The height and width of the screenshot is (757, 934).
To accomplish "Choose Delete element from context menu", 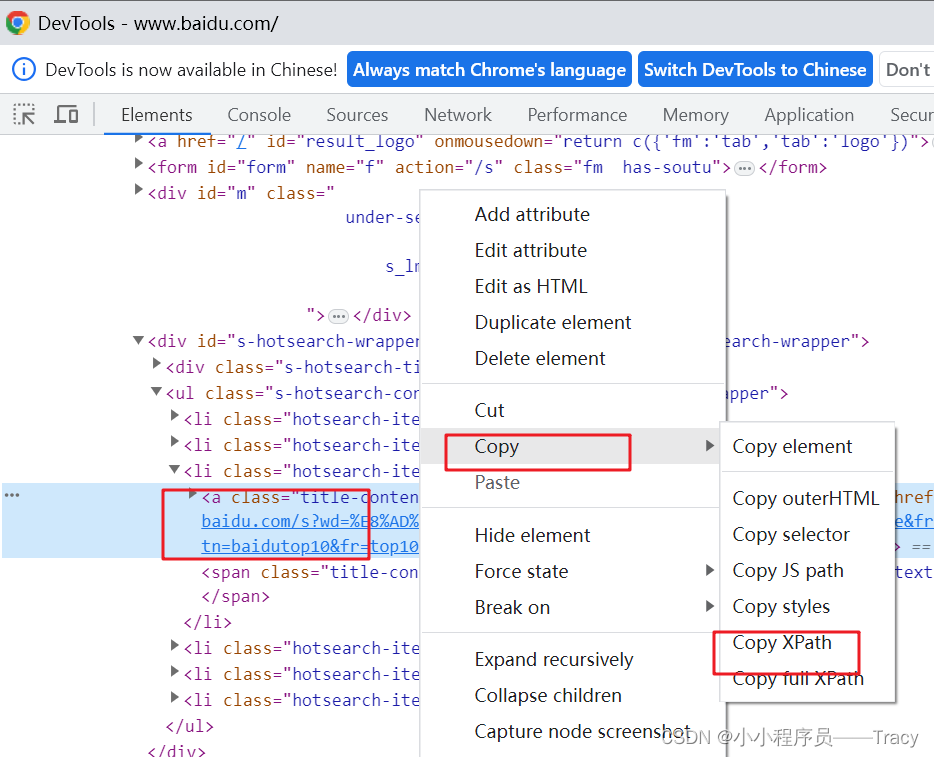I will click(573, 359).
